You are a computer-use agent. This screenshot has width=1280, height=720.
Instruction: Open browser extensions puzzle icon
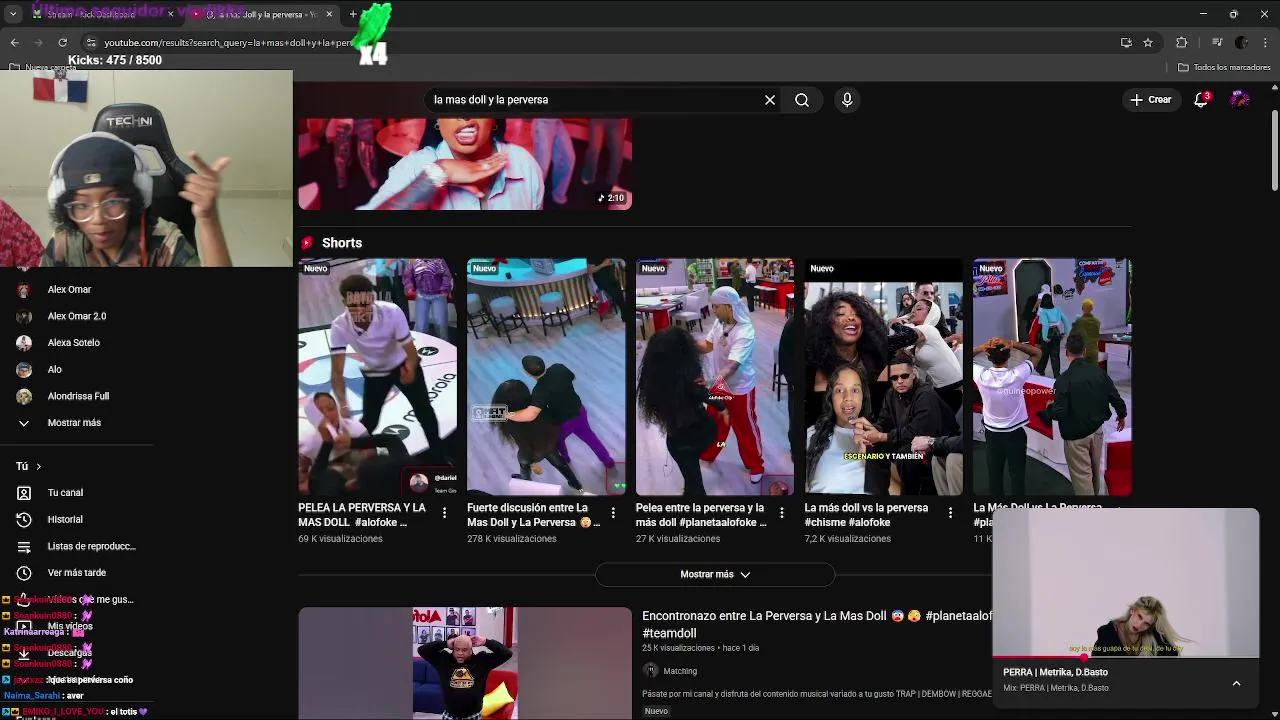pyautogui.click(x=1182, y=42)
